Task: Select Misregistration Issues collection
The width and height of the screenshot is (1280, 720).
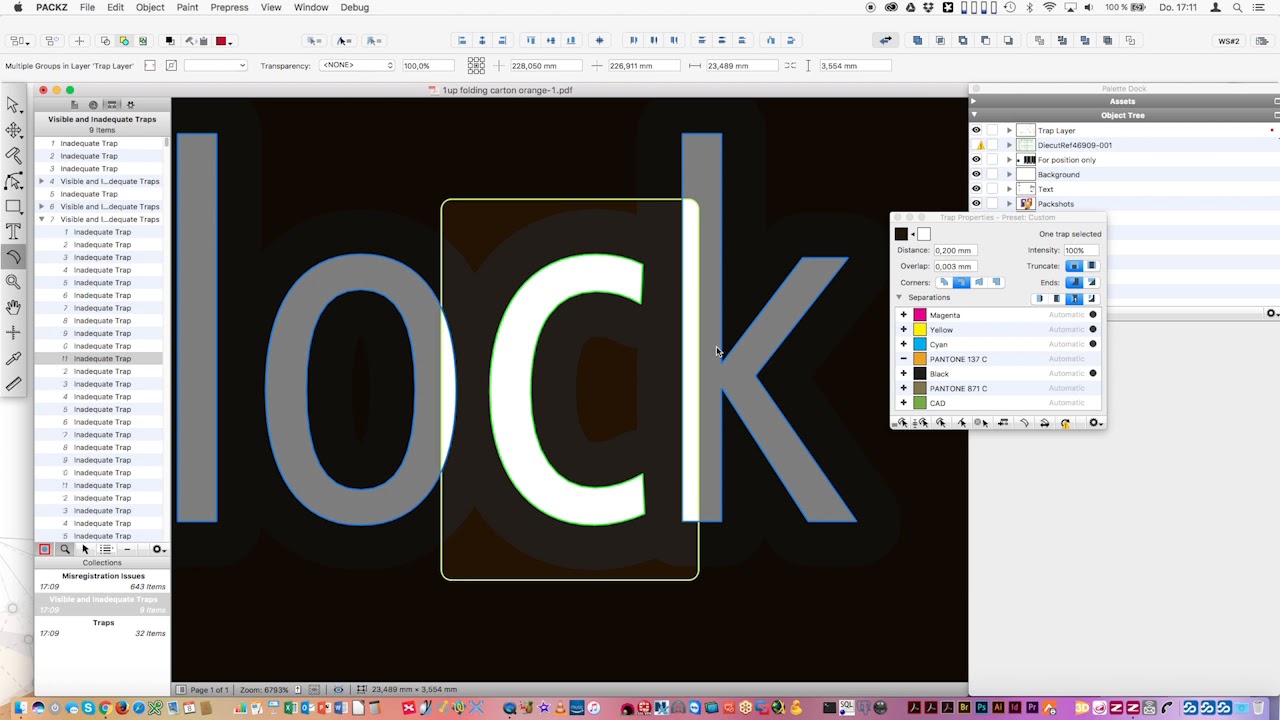Action: click(x=103, y=581)
